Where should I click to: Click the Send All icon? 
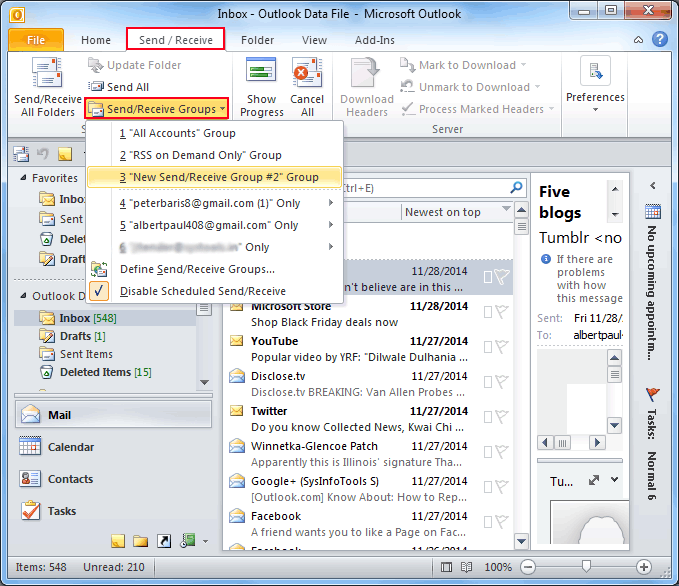(96, 87)
